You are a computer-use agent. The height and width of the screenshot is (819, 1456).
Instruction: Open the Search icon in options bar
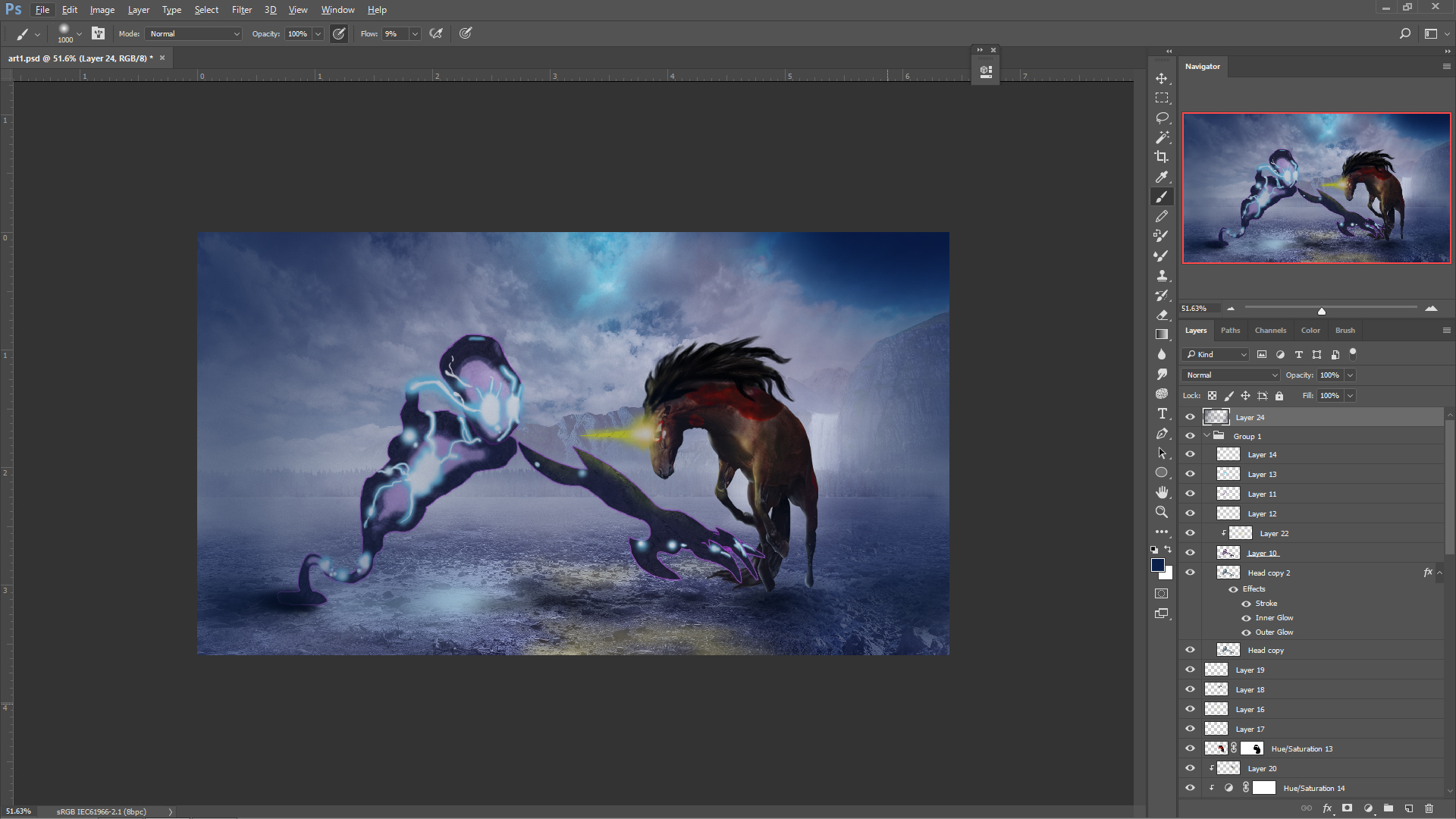(1404, 33)
